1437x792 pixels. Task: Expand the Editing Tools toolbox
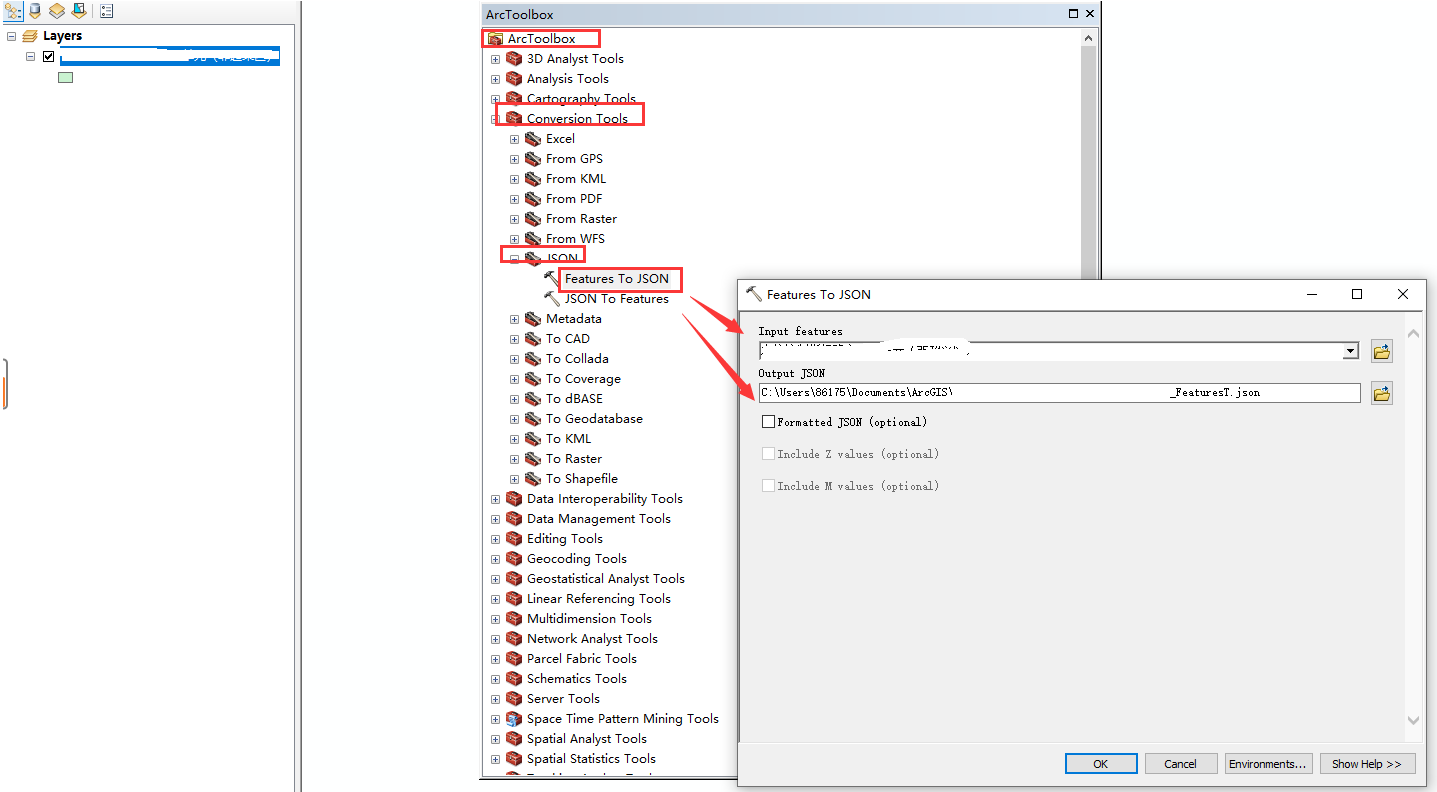pyautogui.click(x=495, y=539)
